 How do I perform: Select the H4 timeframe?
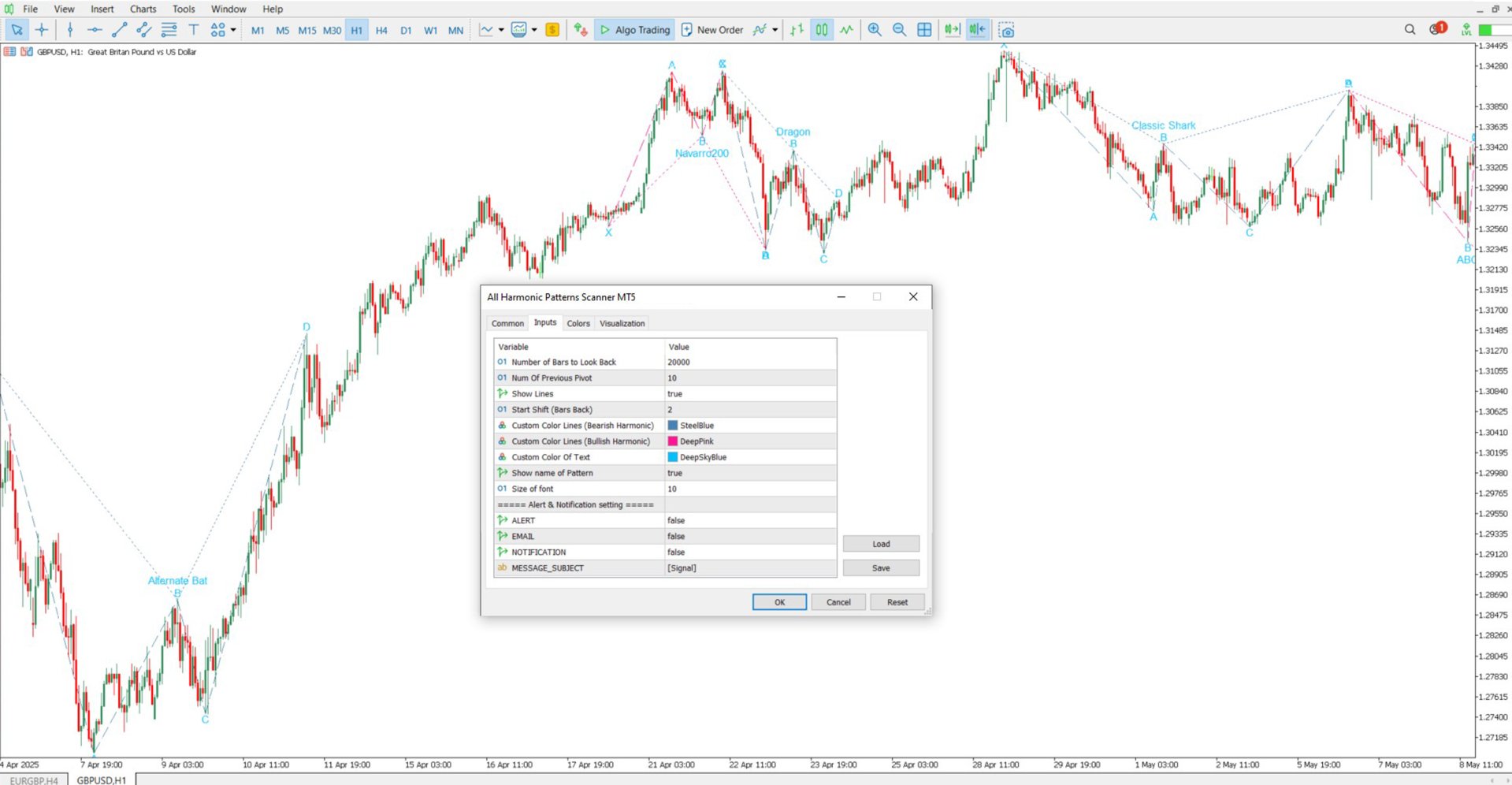point(381,30)
